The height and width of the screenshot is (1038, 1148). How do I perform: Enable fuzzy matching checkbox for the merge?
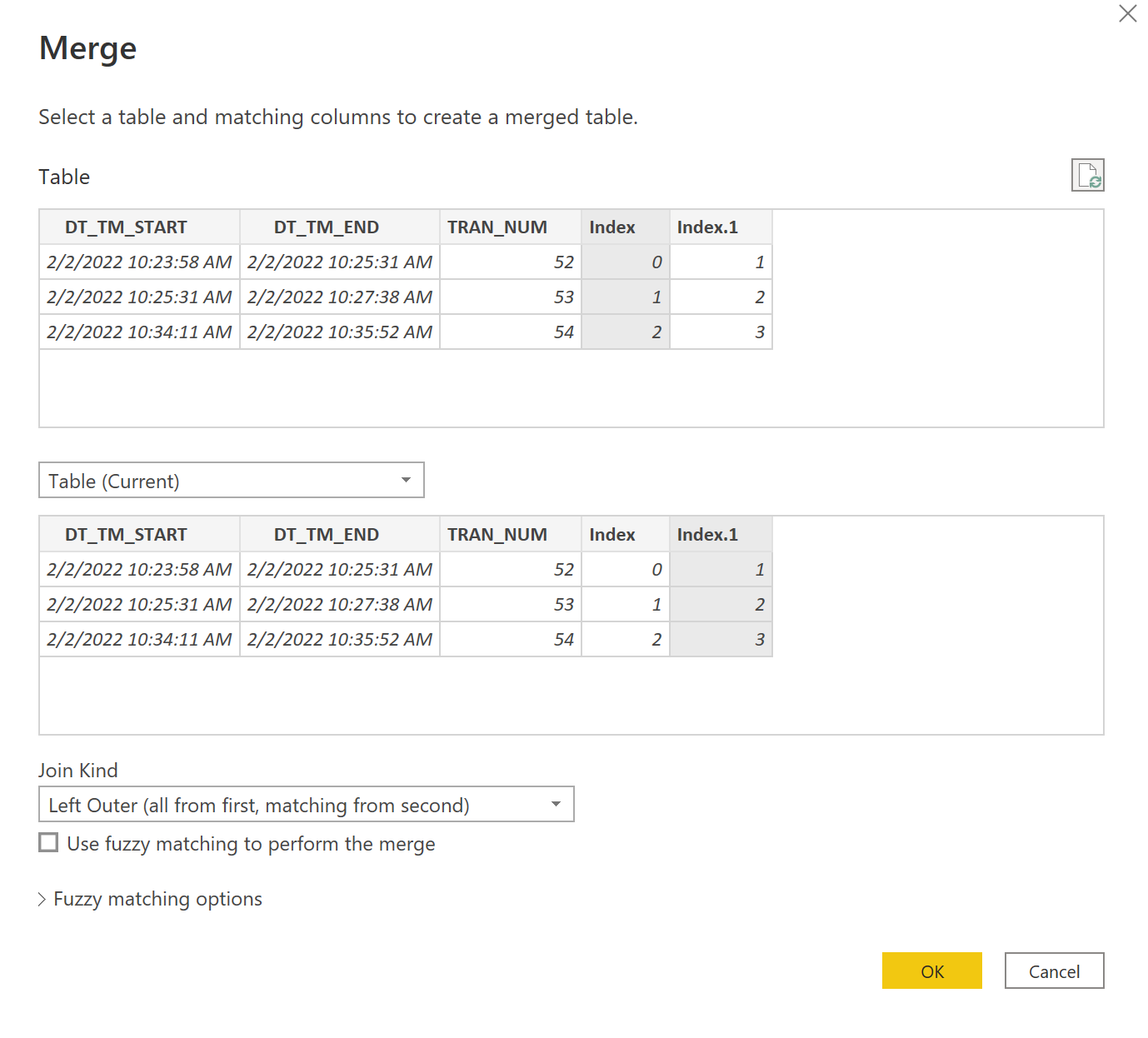click(x=49, y=843)
